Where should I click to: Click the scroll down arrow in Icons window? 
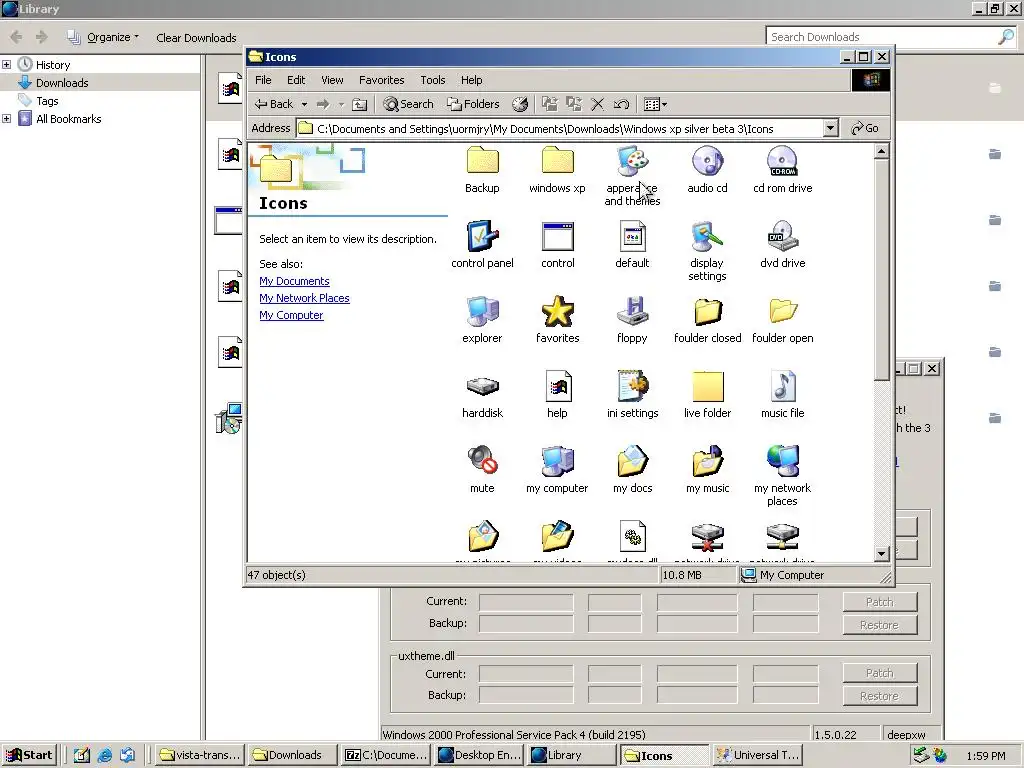tap(881, 554)
